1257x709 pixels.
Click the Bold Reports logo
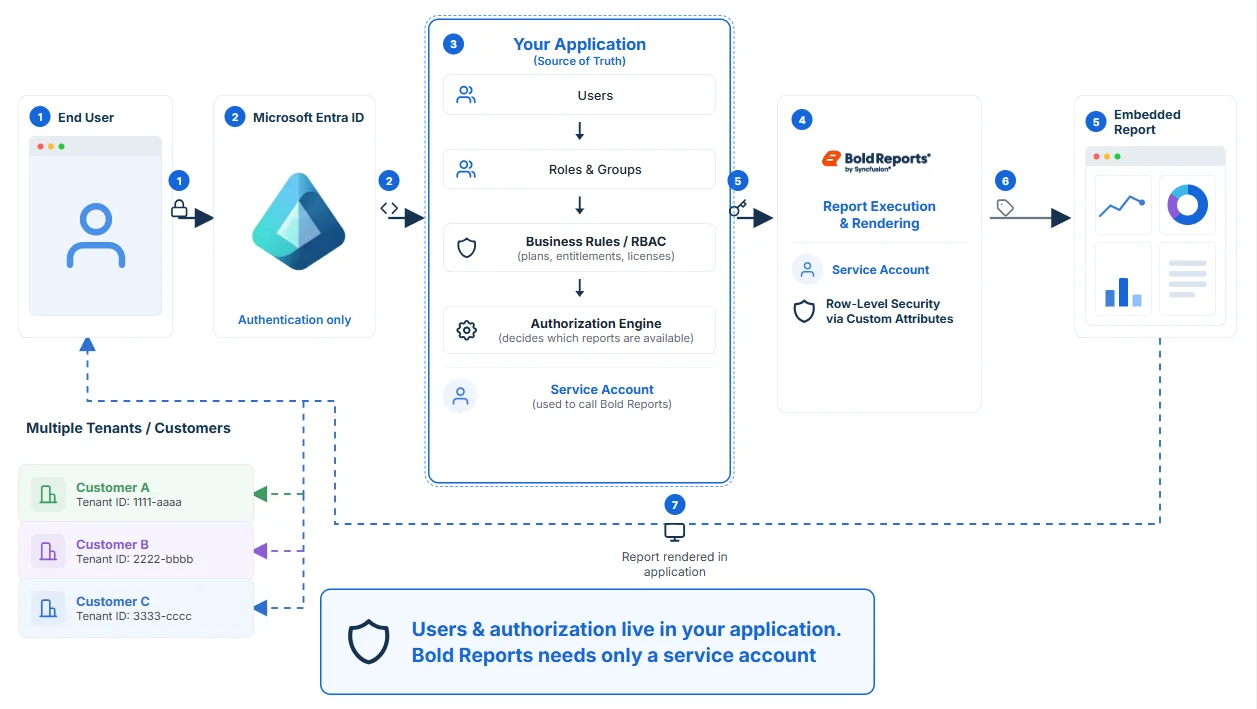[x=876, y=160]
